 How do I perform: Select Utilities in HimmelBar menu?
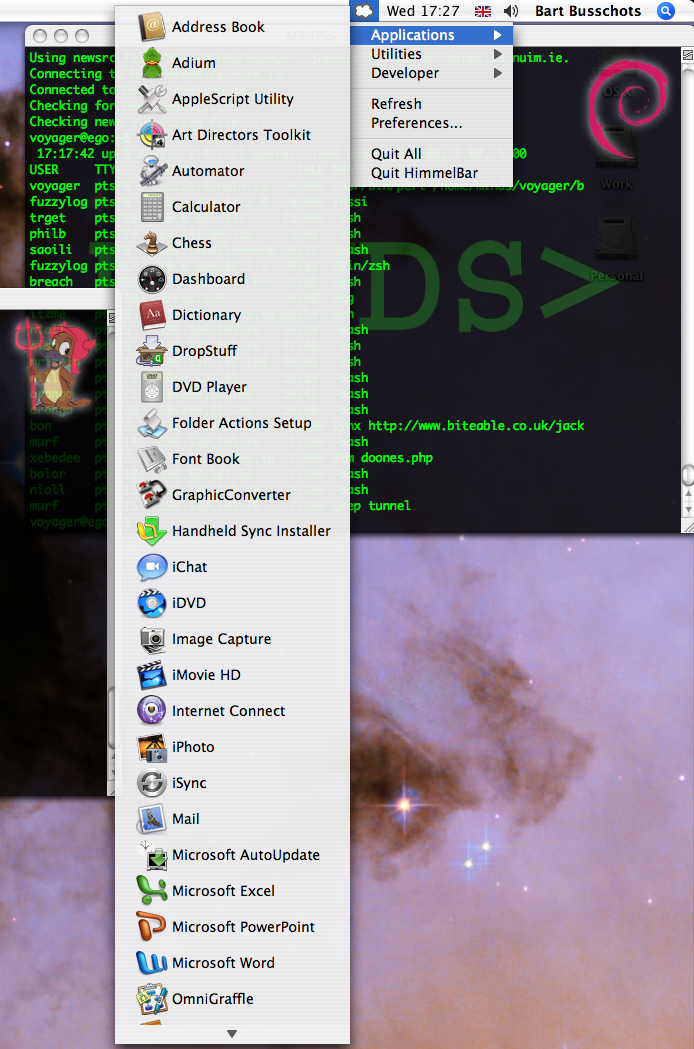click(x=432, y=54)
